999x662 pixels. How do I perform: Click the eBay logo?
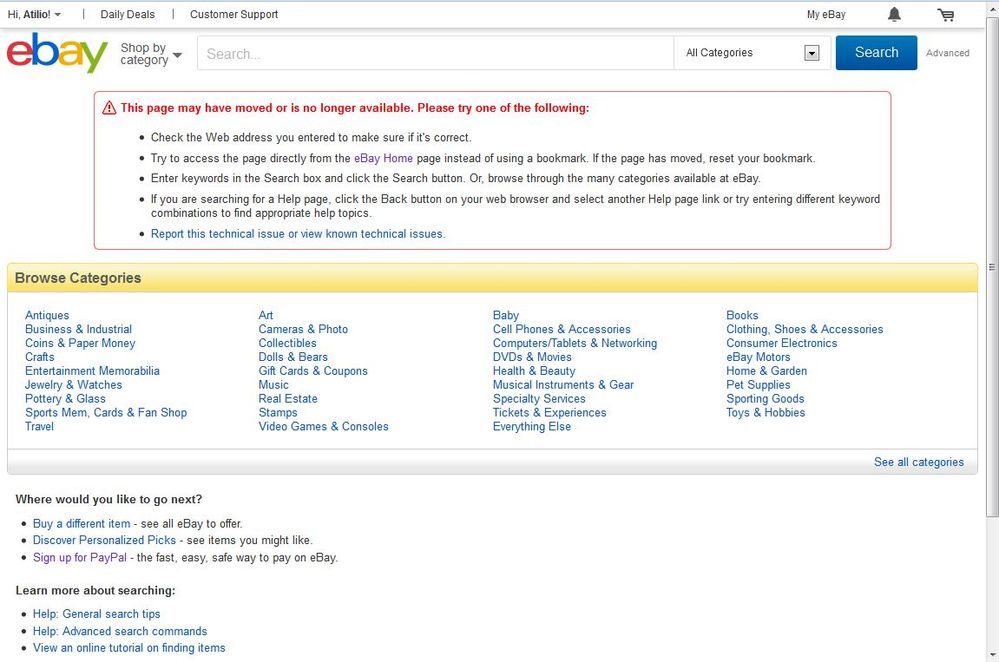57,53
